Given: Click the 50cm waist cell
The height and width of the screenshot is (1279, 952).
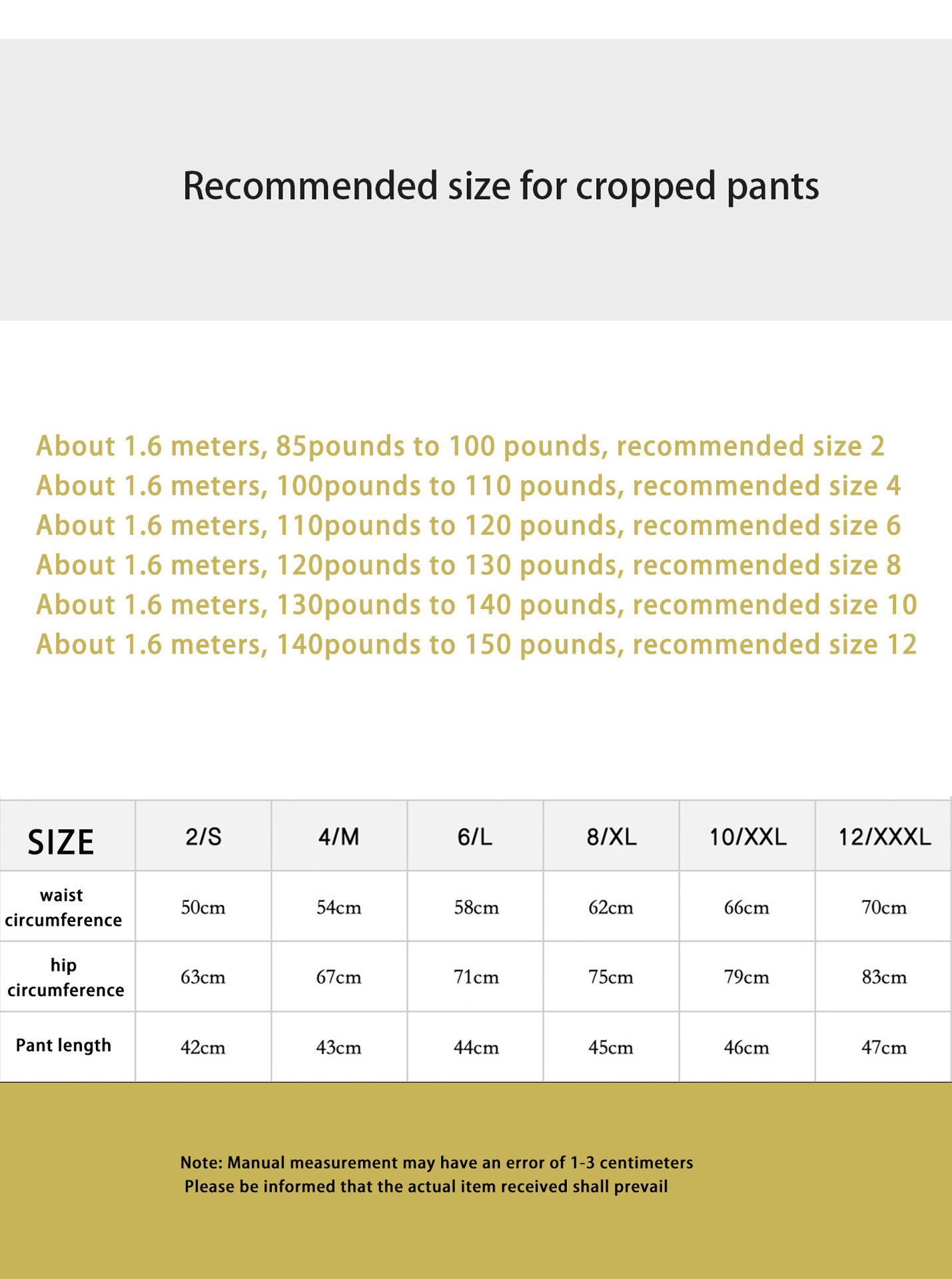Looking at the screenshot, I should (x=203, y=908).
